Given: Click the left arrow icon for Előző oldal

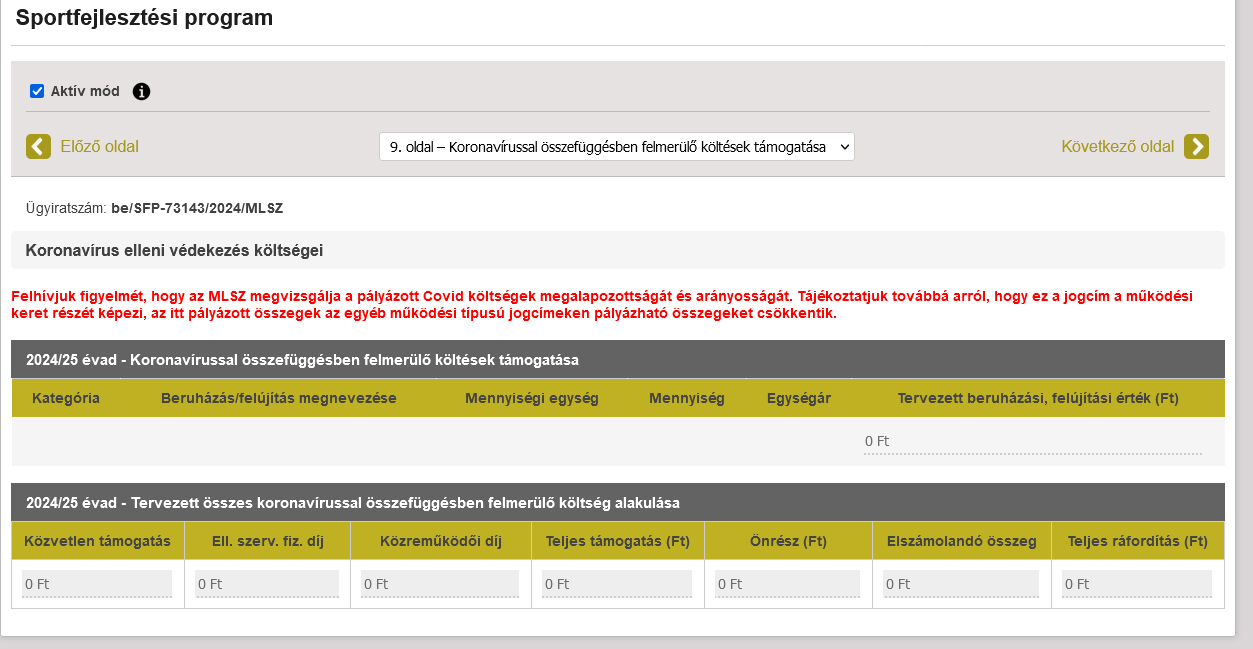Looking at the screenshot, I should [38, 147].
